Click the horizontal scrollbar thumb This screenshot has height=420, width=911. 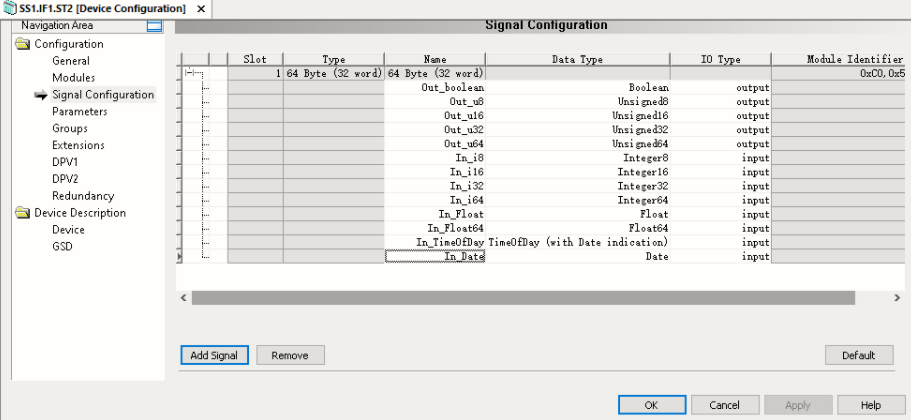(523, 298)
